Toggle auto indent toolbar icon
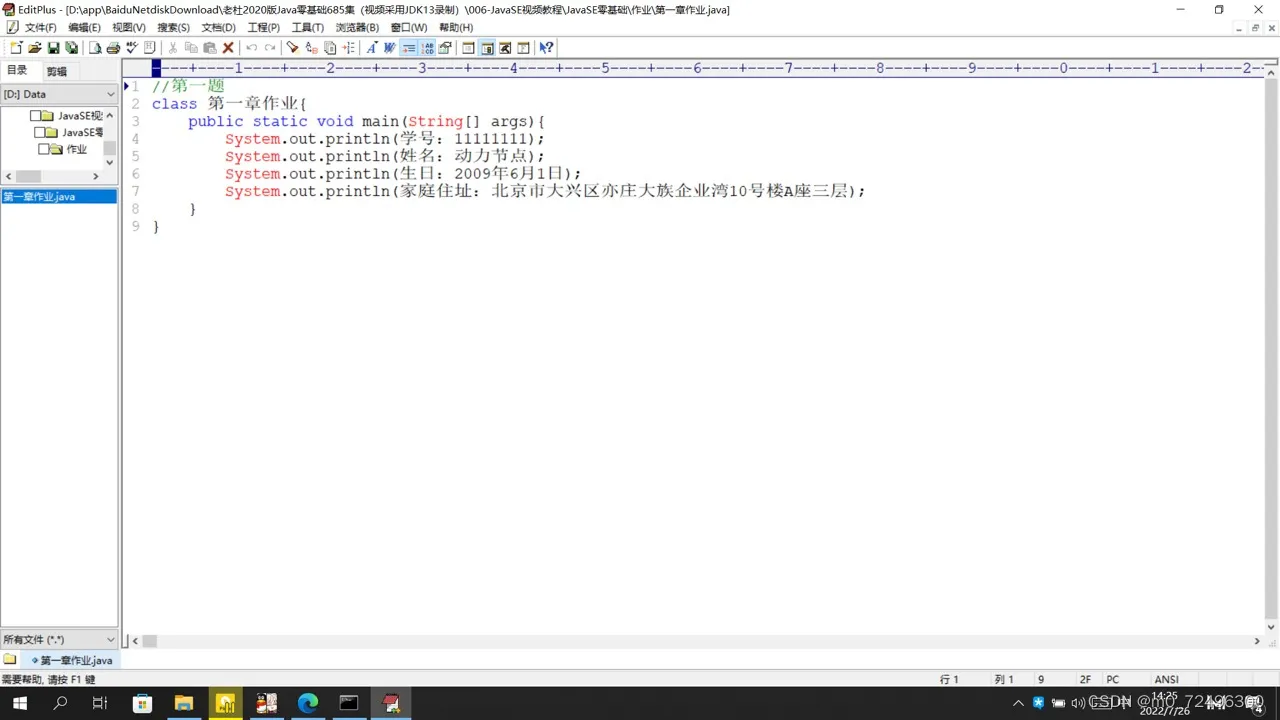 pyautogui.click(x=409, y=47)
